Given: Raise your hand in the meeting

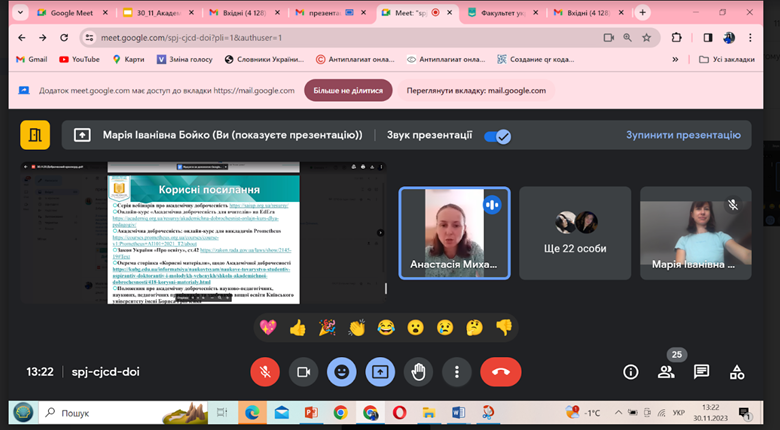Looking at the screenshot, I should [419, 371].
